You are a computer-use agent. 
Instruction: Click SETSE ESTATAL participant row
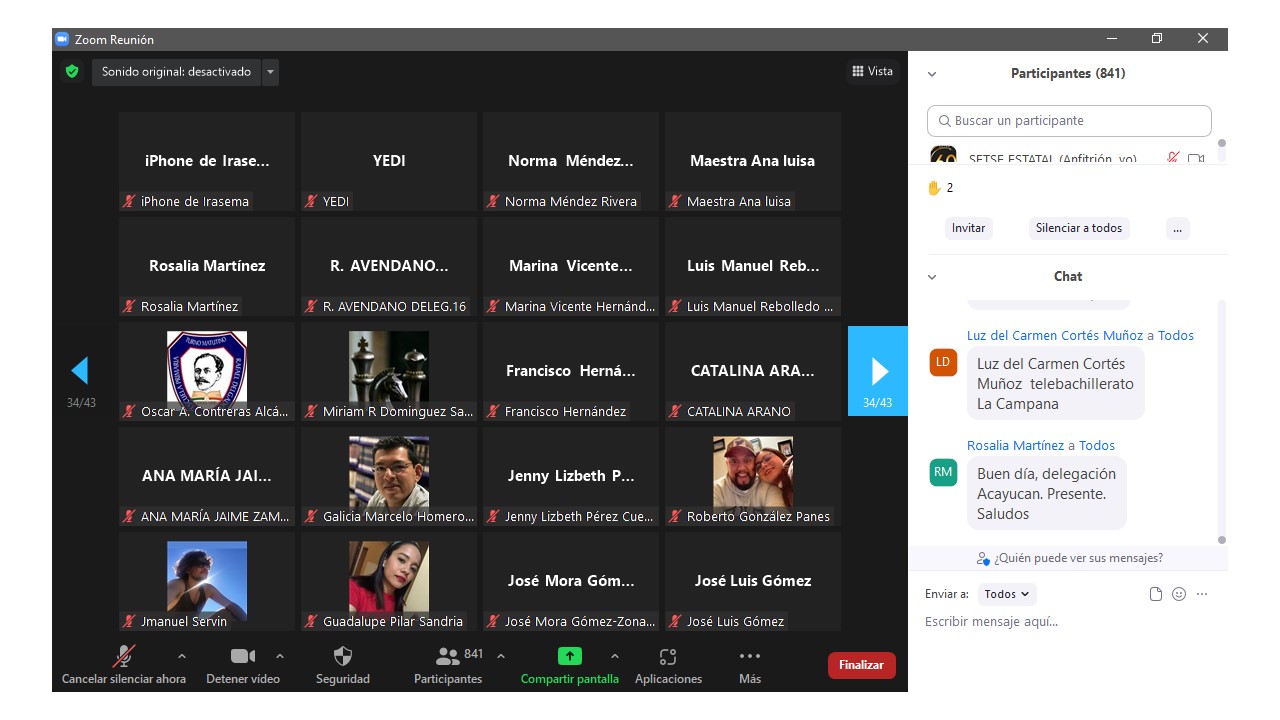[x=1068, y=157]
